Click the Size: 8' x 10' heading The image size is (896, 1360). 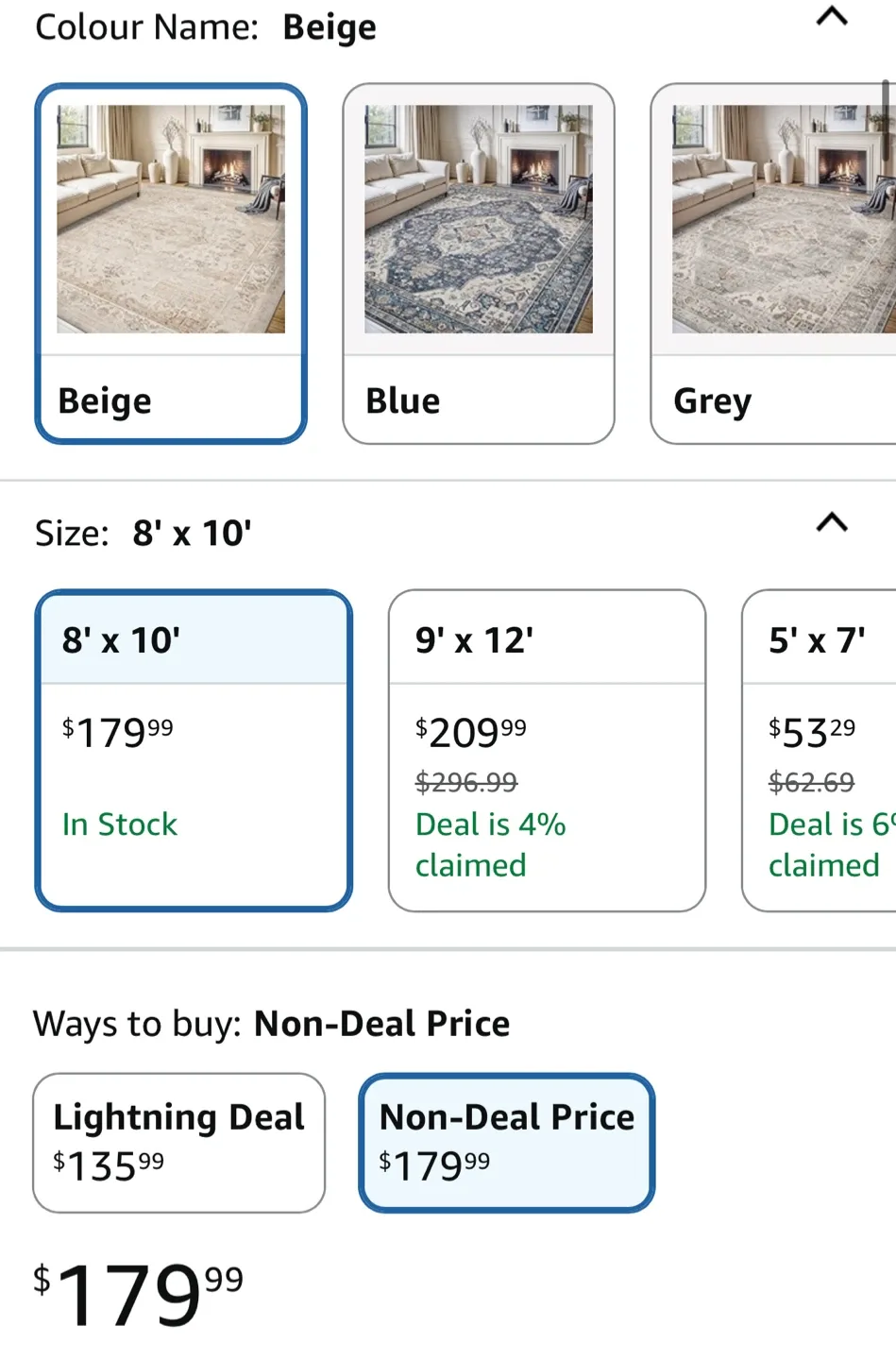click(143, 532)
